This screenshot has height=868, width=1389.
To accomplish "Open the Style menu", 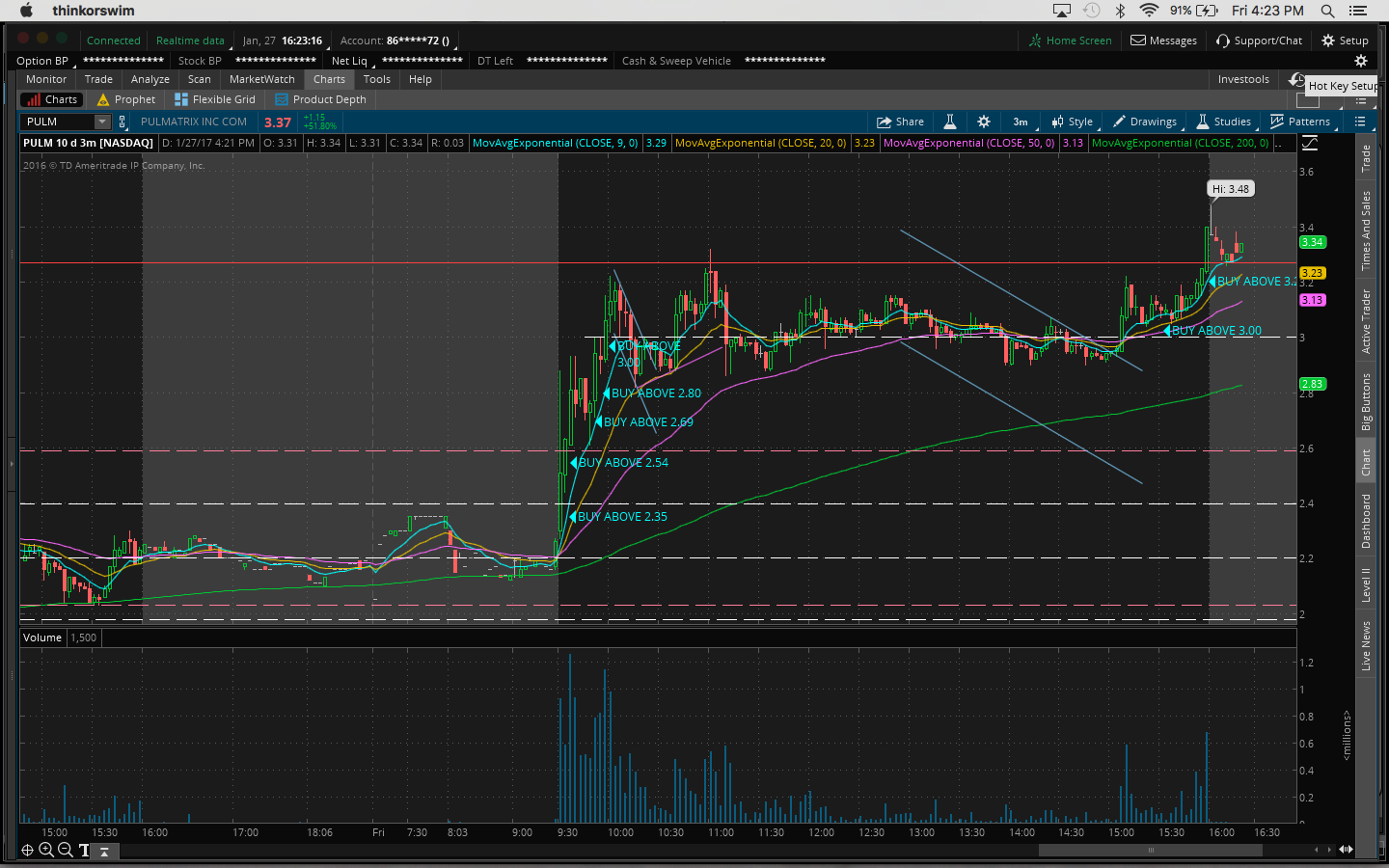I will tap(1073, 122).
